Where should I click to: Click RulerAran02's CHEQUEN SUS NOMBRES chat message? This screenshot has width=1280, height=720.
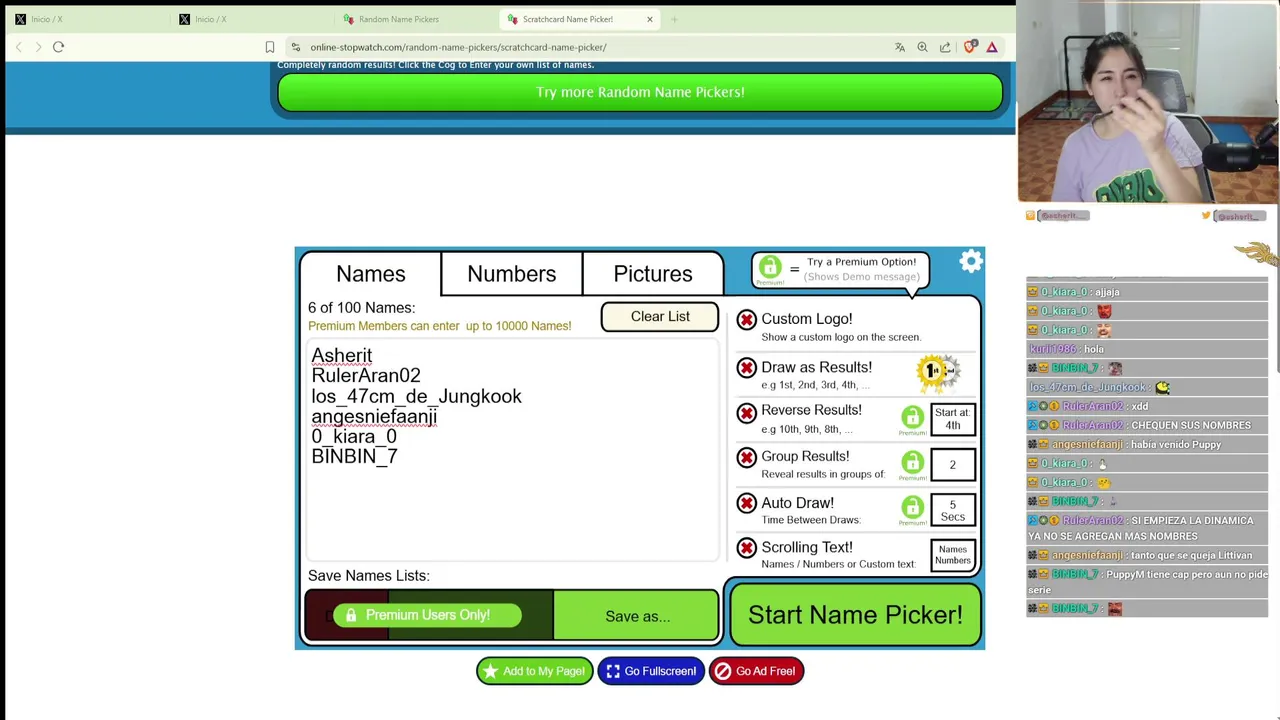[x=1146, y=425]
